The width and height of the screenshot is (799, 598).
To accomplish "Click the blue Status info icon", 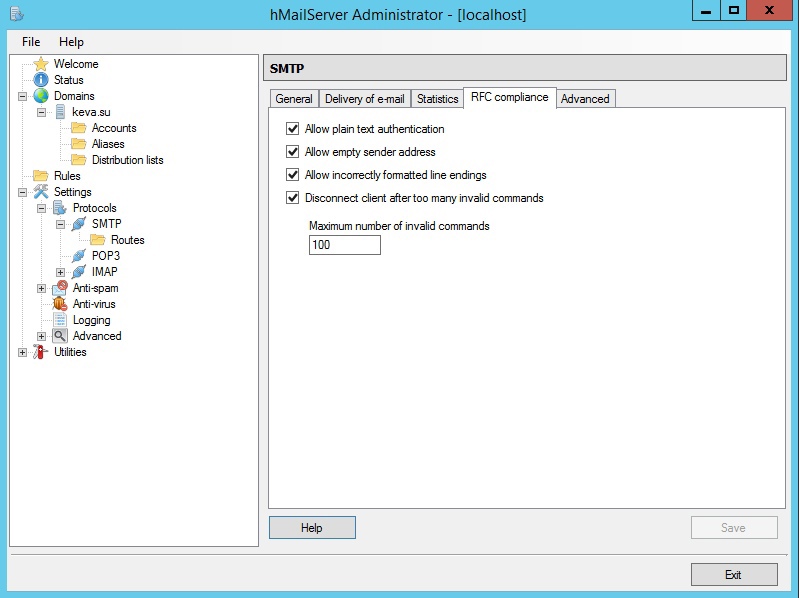I will click(x=41, y=80).
